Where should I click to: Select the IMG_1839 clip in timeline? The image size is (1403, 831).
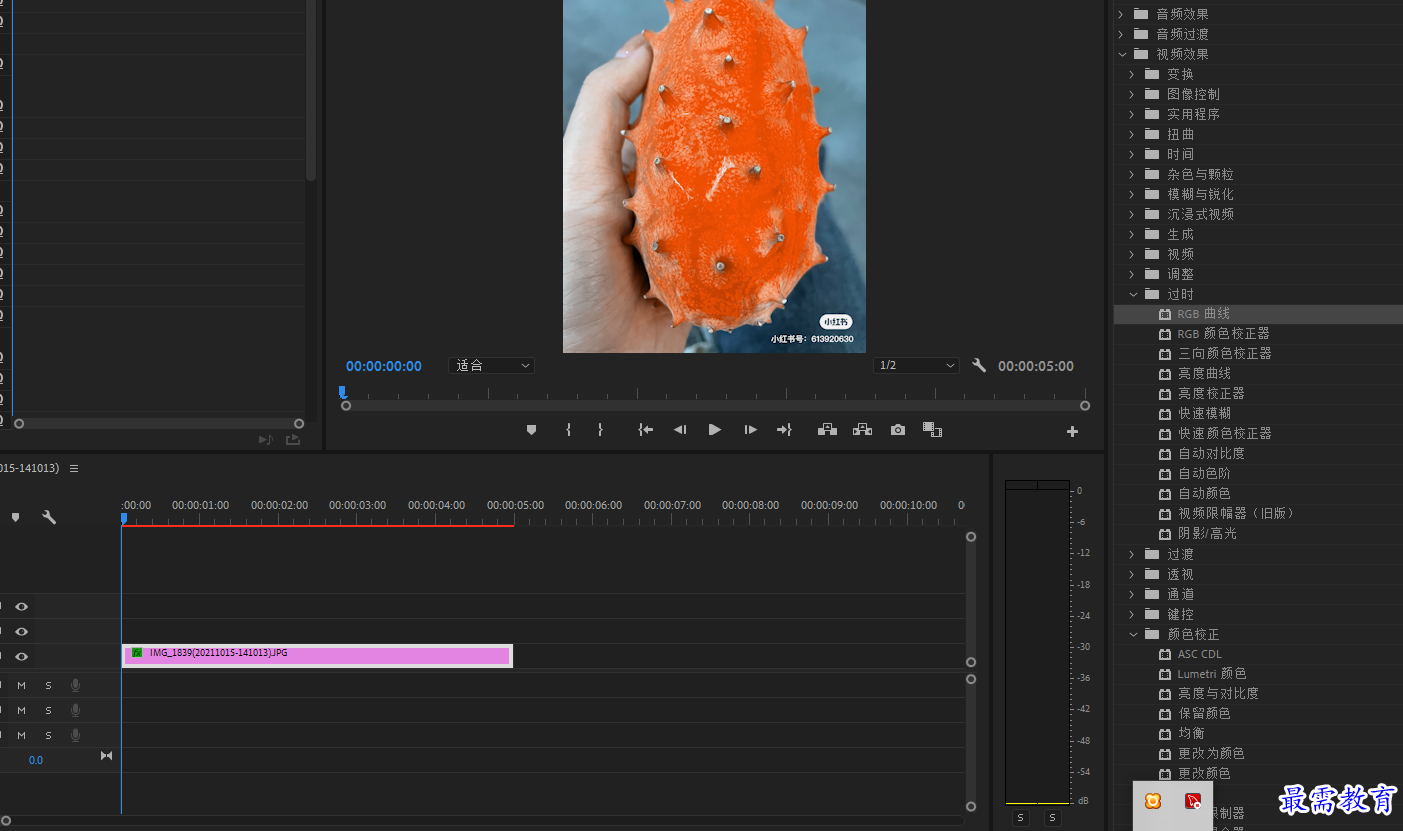pyautogui.click(x=317, y=655)
